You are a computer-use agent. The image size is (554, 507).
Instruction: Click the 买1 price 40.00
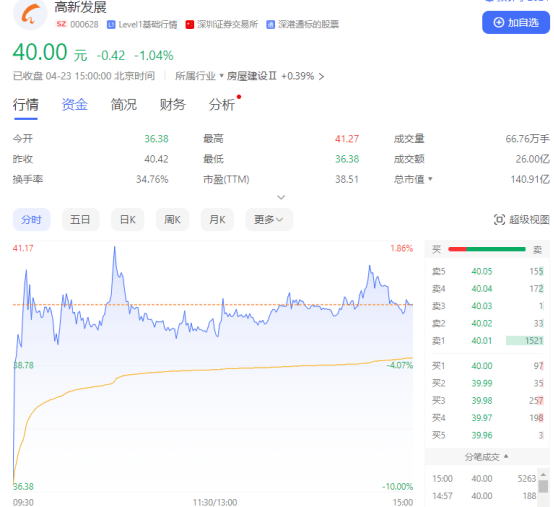[x=482, y=366]
